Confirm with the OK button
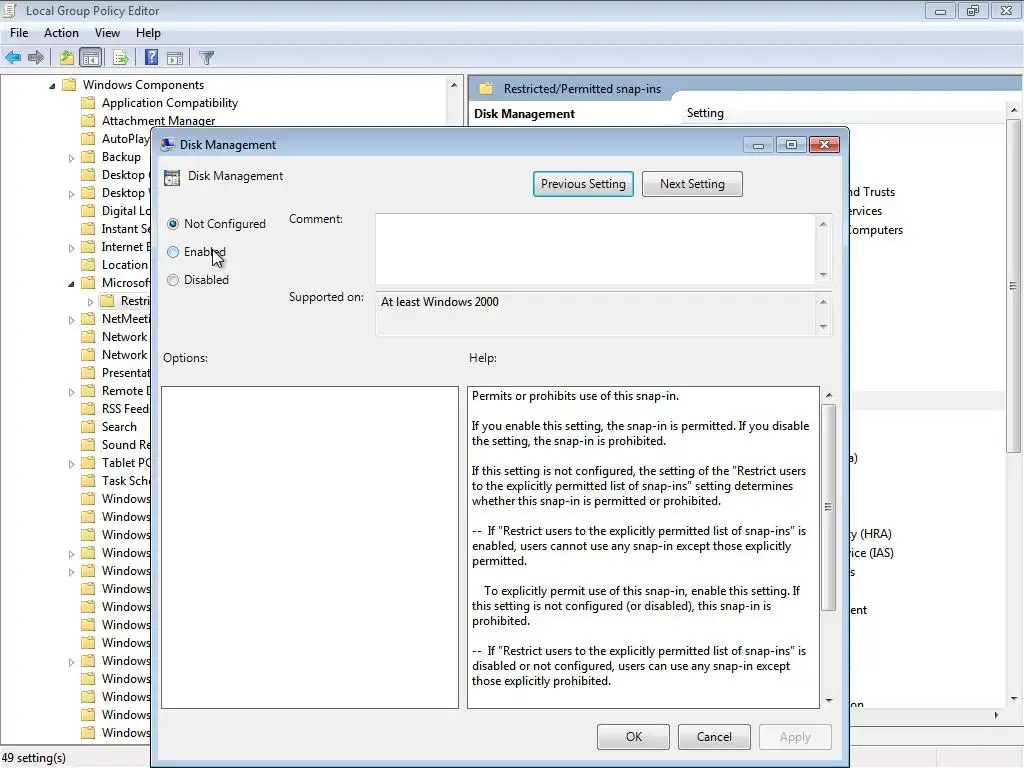 (x=633, y=737)
